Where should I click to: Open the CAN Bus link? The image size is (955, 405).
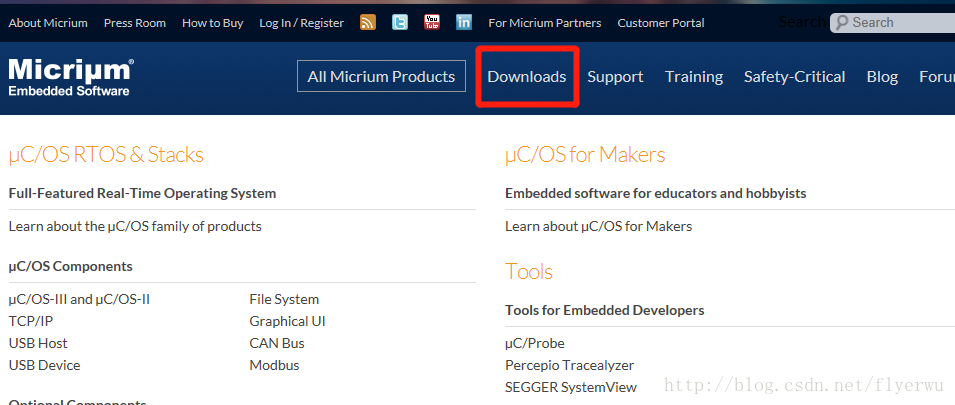click(277, 343)
